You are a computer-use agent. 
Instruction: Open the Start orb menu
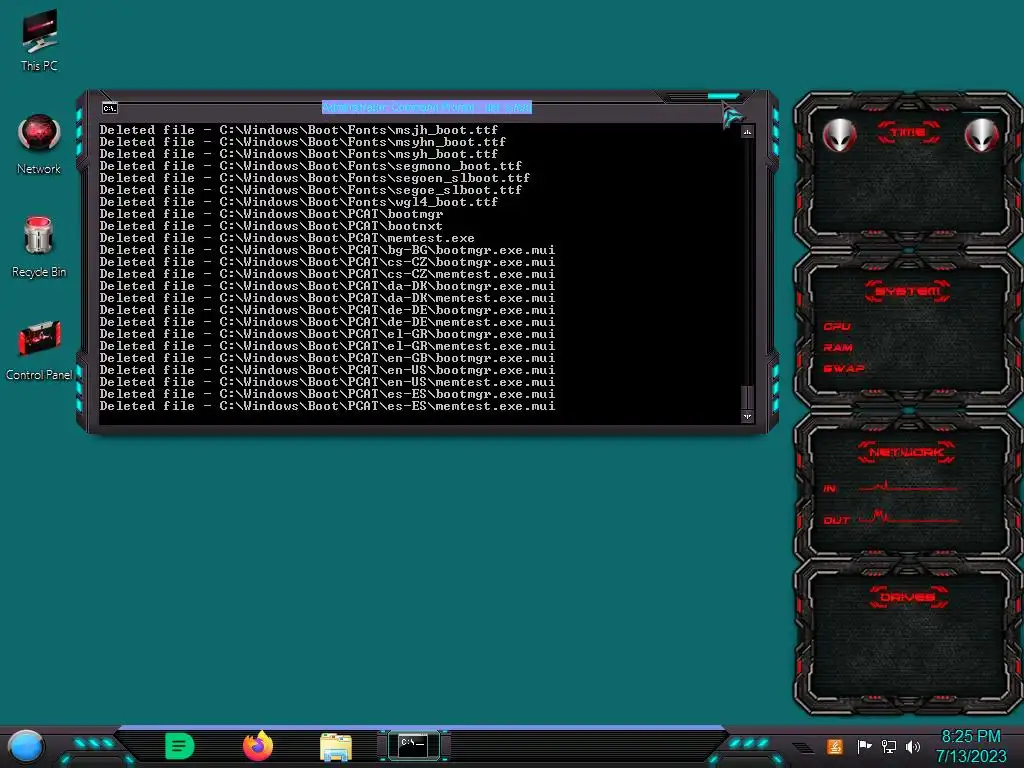click(x=26, y=746)
